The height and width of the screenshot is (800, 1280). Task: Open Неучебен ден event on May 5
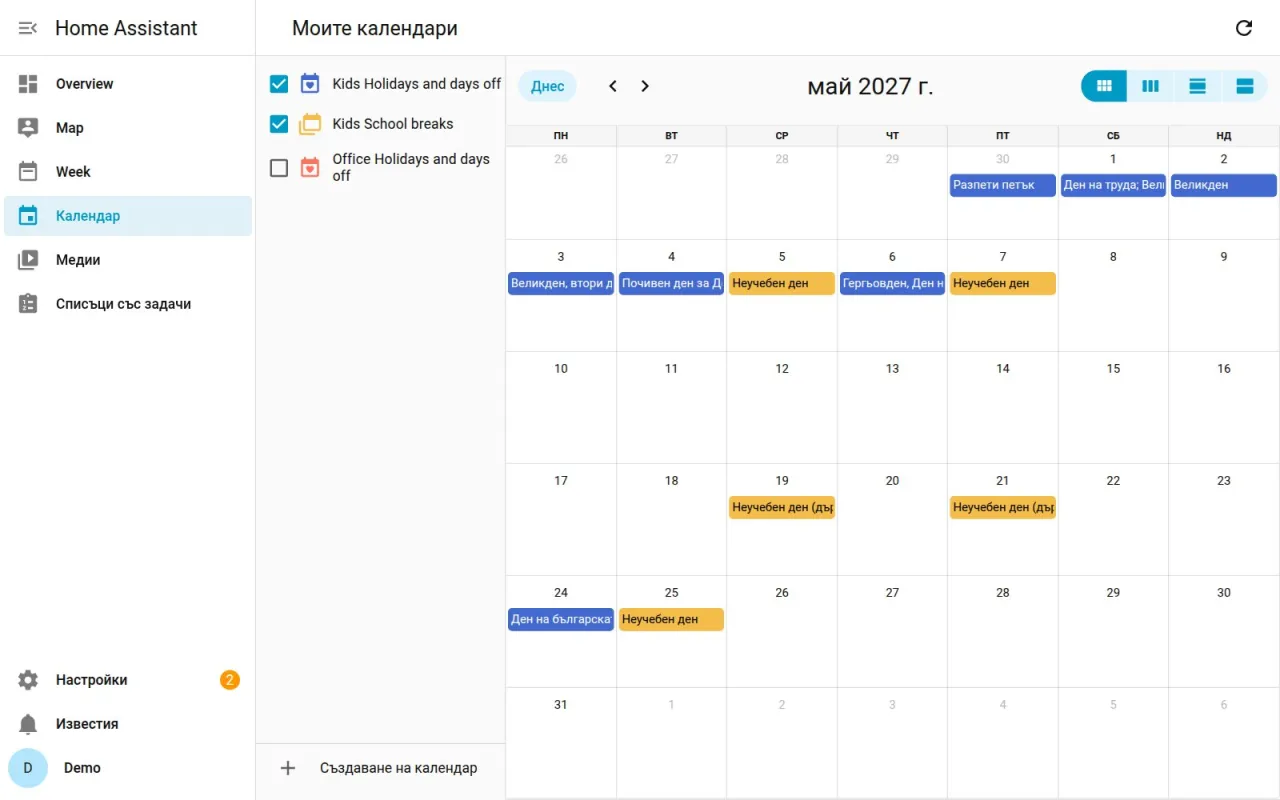click(x=782, y=284)
